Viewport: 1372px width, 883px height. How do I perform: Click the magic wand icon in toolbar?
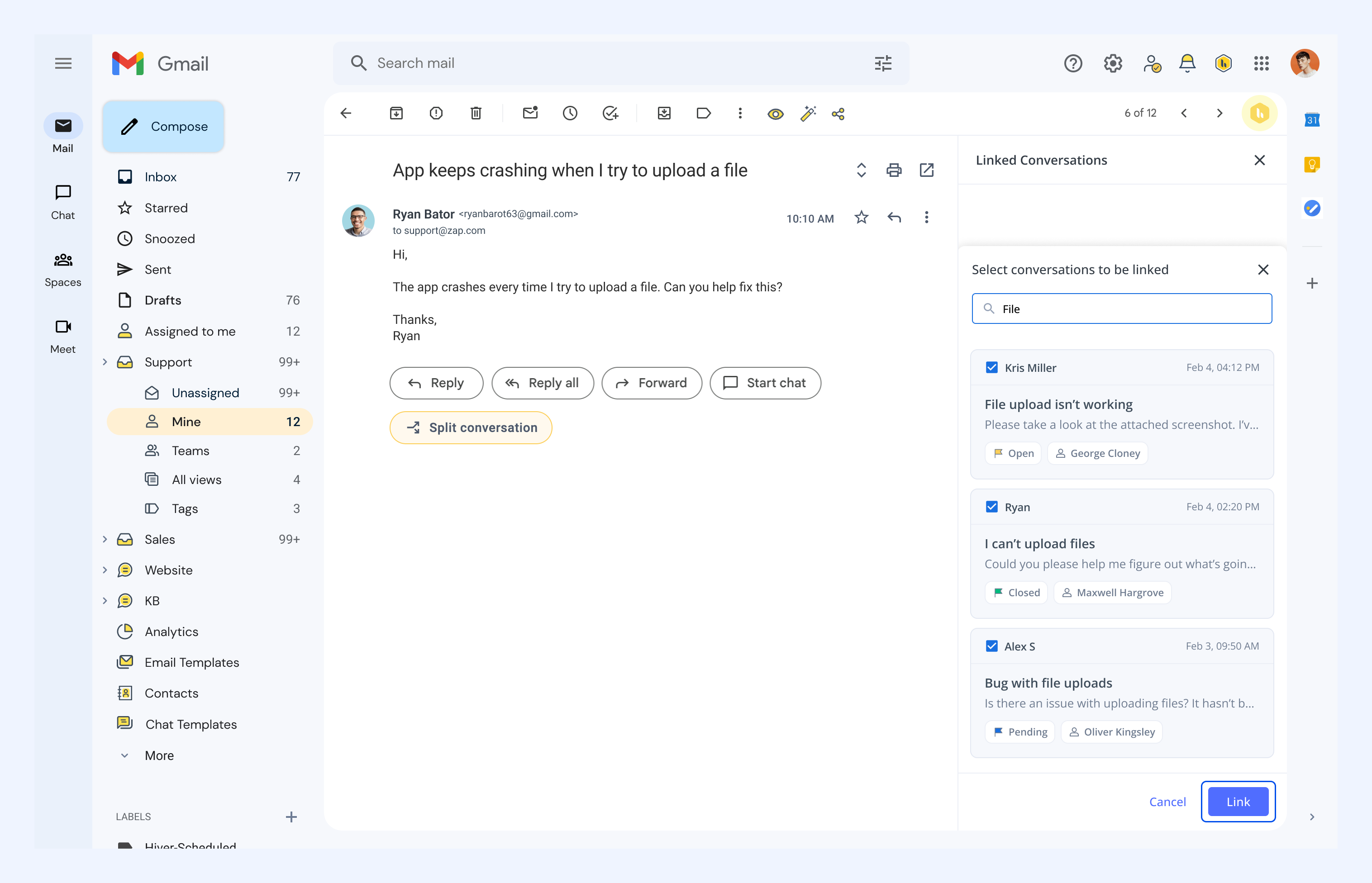pyautogui.click(x=808, y=114)
